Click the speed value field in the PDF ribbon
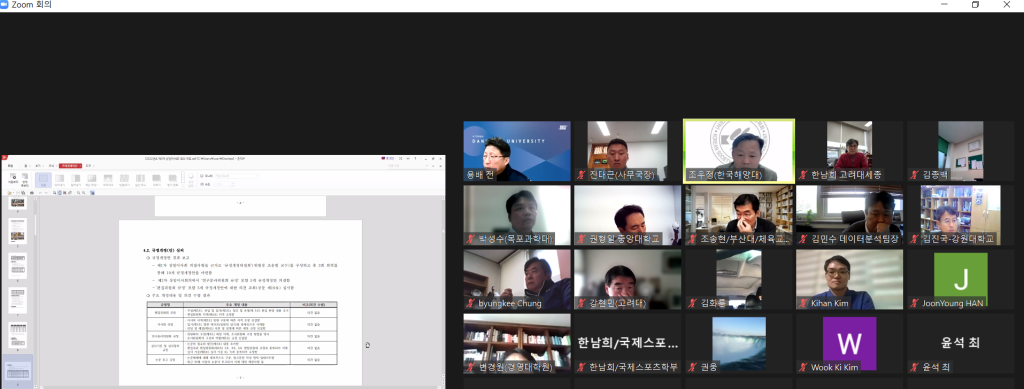 tap(224, 184)
